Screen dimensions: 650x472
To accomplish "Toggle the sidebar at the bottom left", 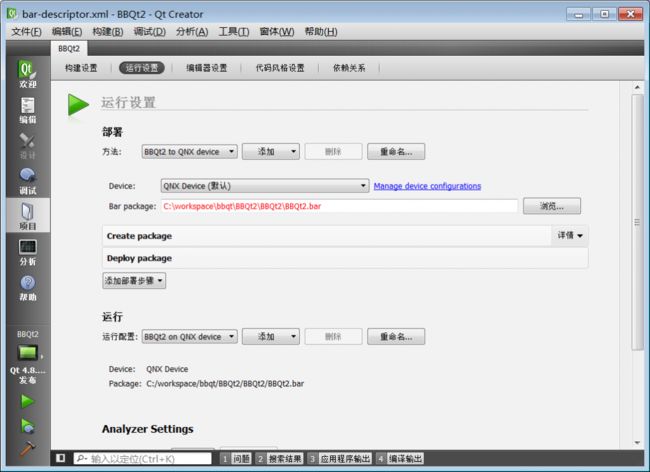I will (61, 458).
